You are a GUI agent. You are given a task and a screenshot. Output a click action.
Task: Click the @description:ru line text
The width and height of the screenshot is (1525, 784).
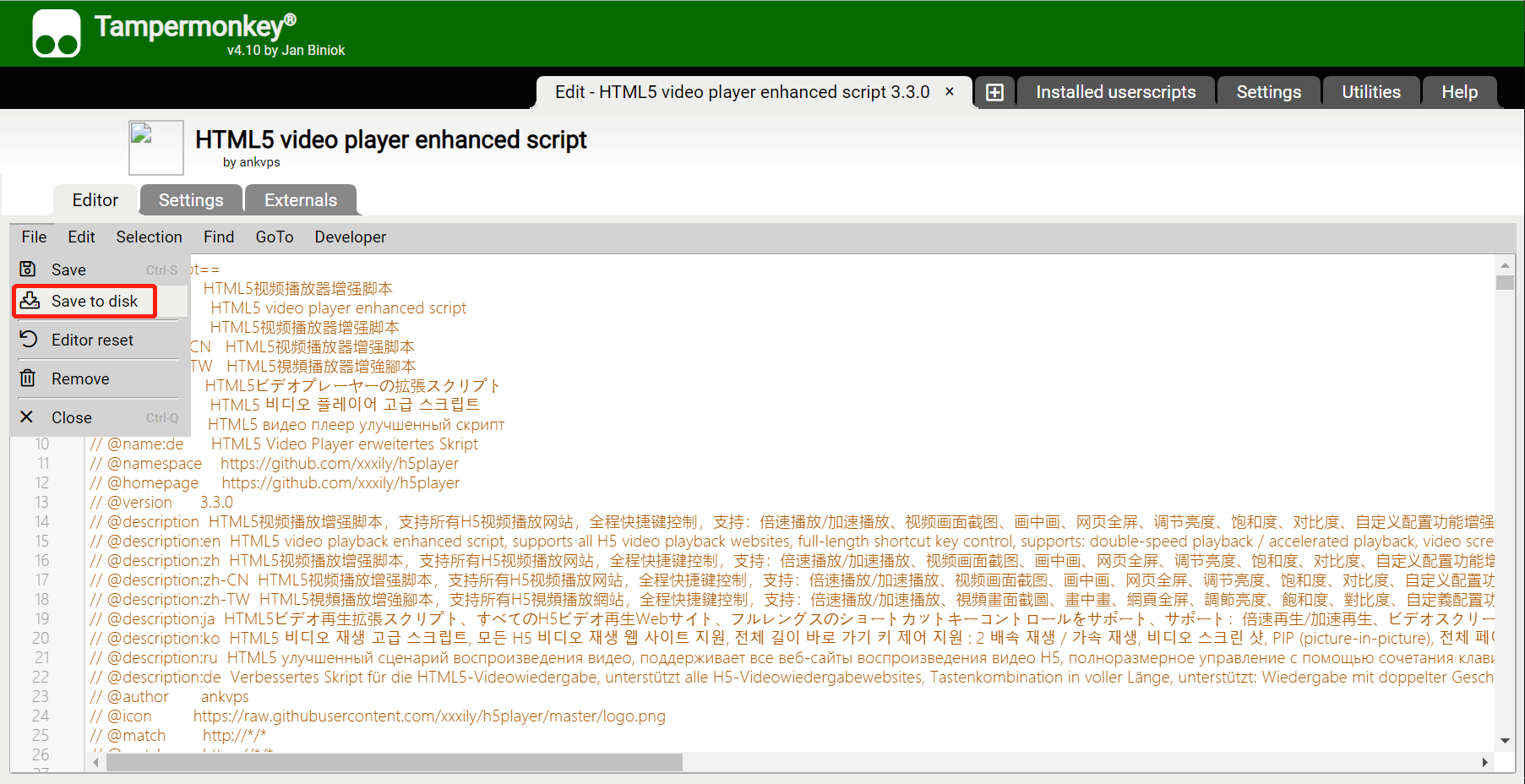pyautogui.click(x=792, y=657)
